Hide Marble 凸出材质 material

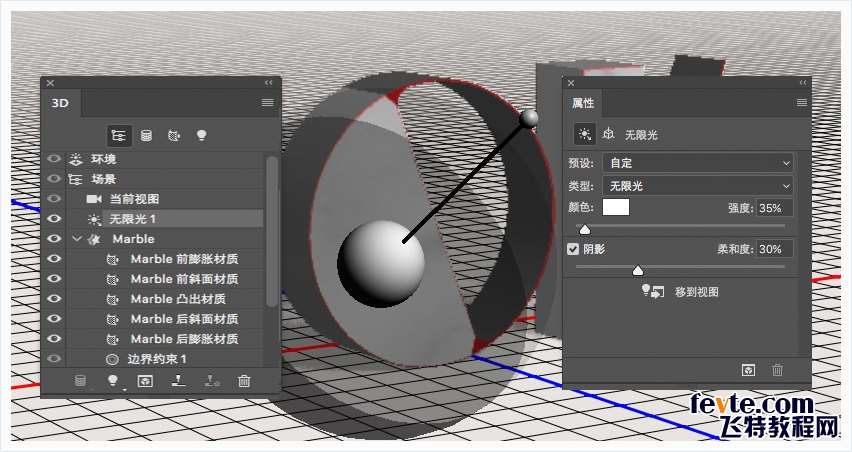(54, 299)
